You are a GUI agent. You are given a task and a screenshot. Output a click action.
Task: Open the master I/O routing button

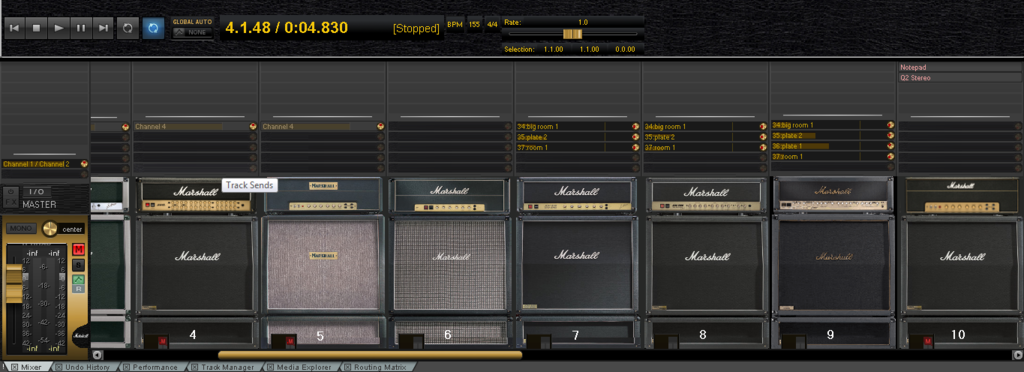(37, 192)
